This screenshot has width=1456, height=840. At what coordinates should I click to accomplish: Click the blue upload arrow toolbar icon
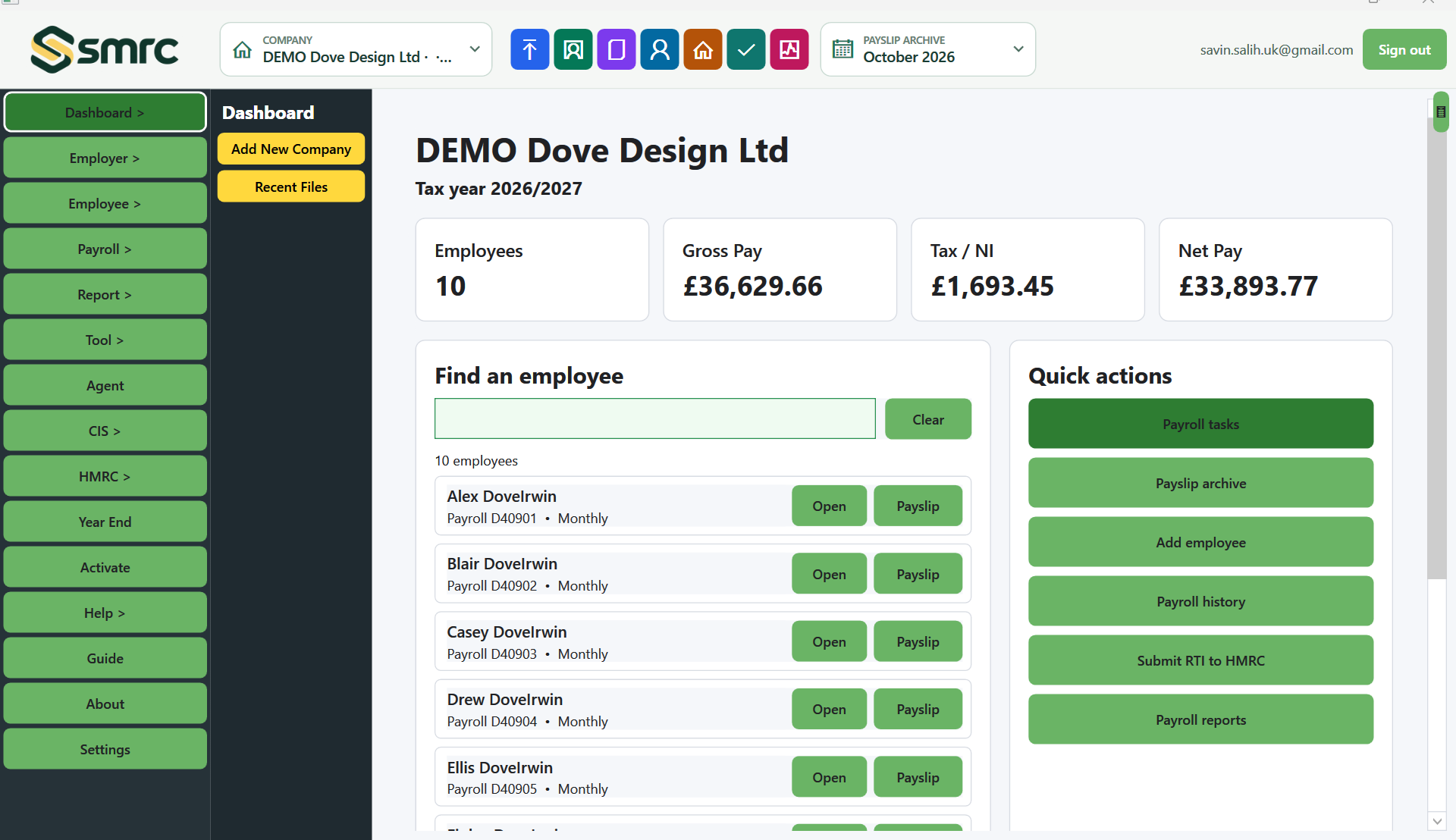pyautogui.click(x=529, y=50)
